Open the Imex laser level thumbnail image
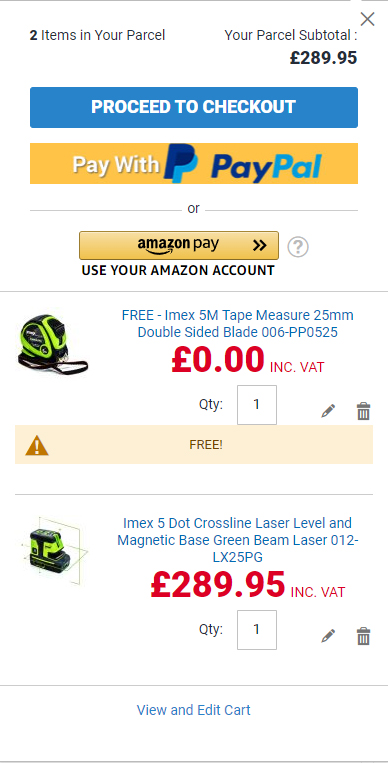Viewport: 388px width, 763px height. tap(54, 547)
